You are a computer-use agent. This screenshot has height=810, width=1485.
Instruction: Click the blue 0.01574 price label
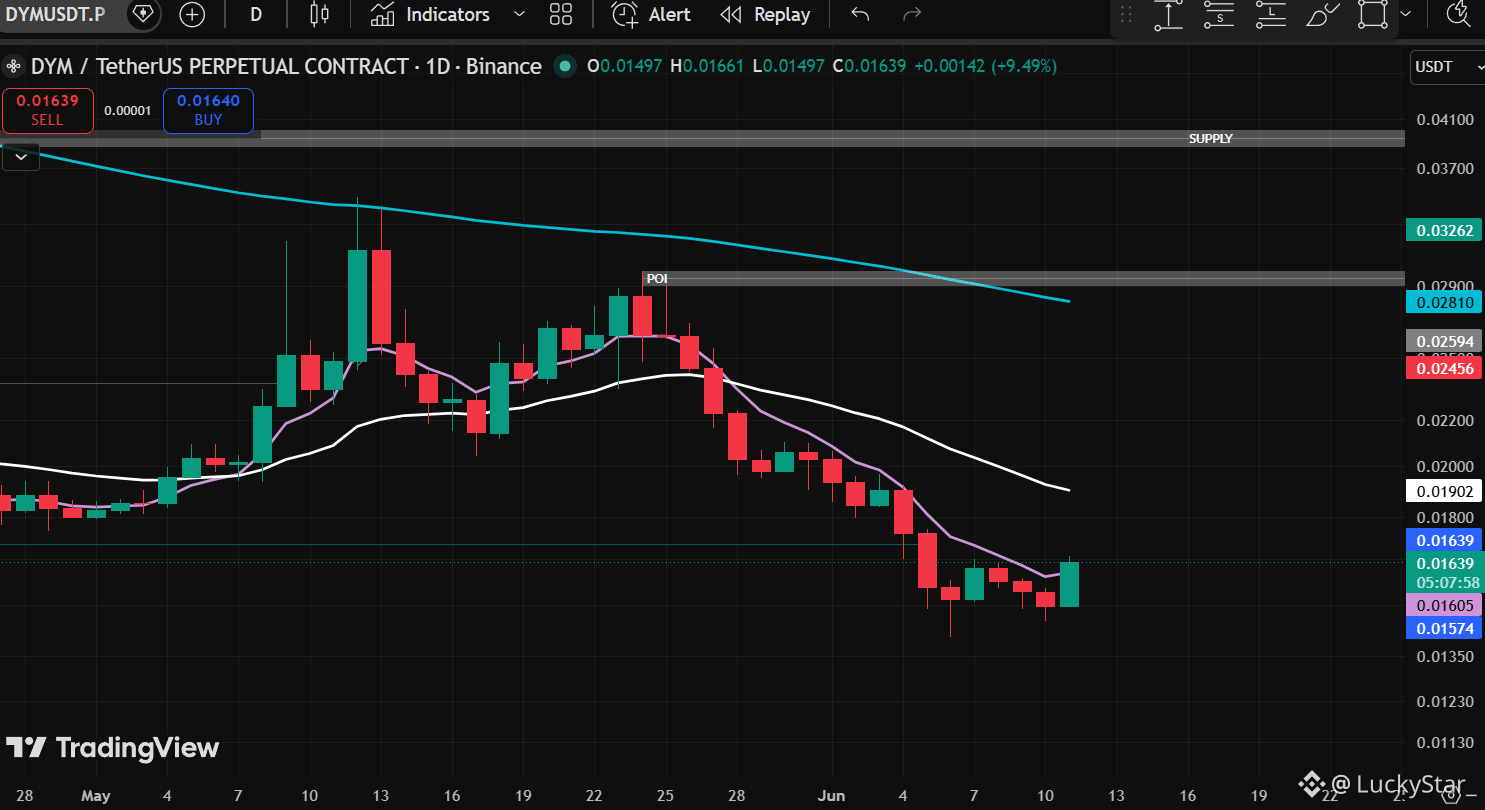(x=1444, y=628)
